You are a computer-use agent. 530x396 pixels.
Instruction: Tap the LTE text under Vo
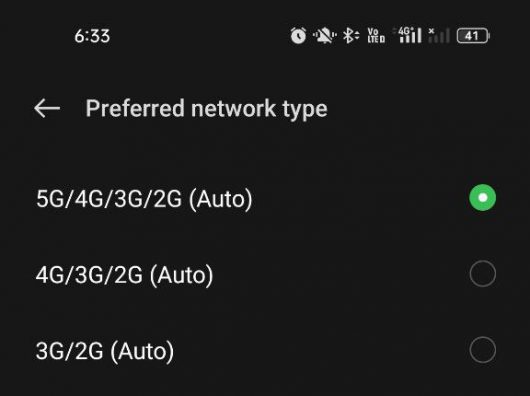pyautogui.click(x=373, y=39)
